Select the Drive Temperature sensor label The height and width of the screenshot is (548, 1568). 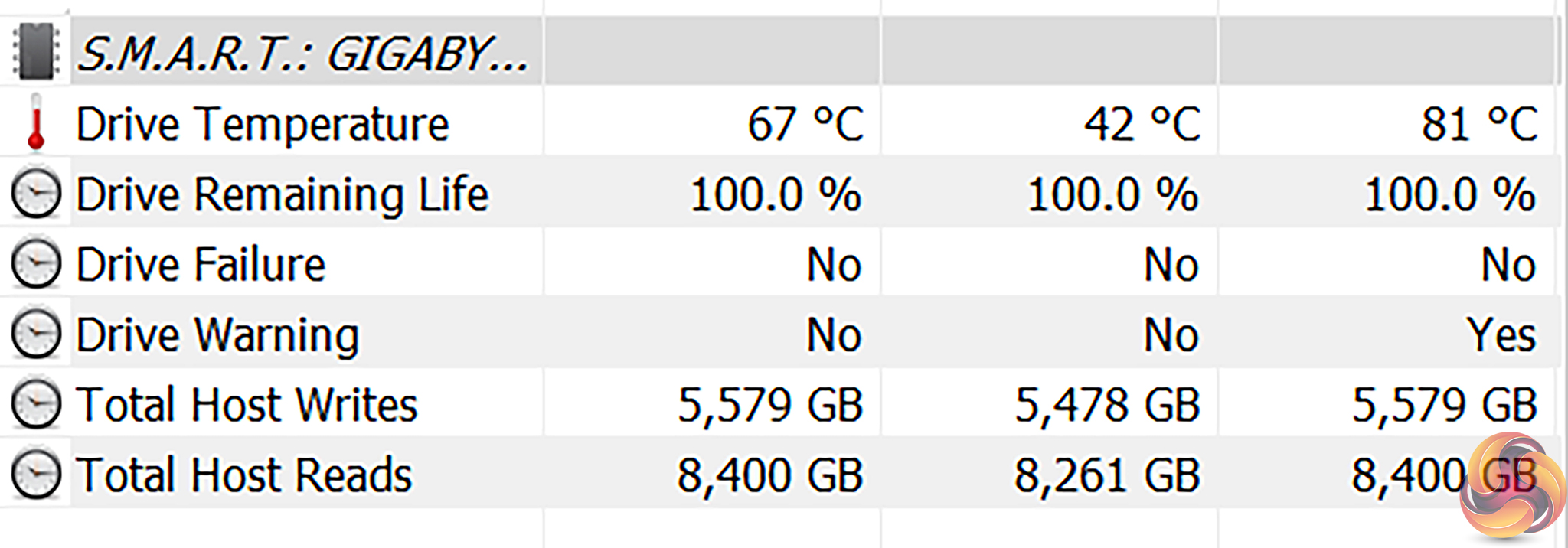pos(262,124)
